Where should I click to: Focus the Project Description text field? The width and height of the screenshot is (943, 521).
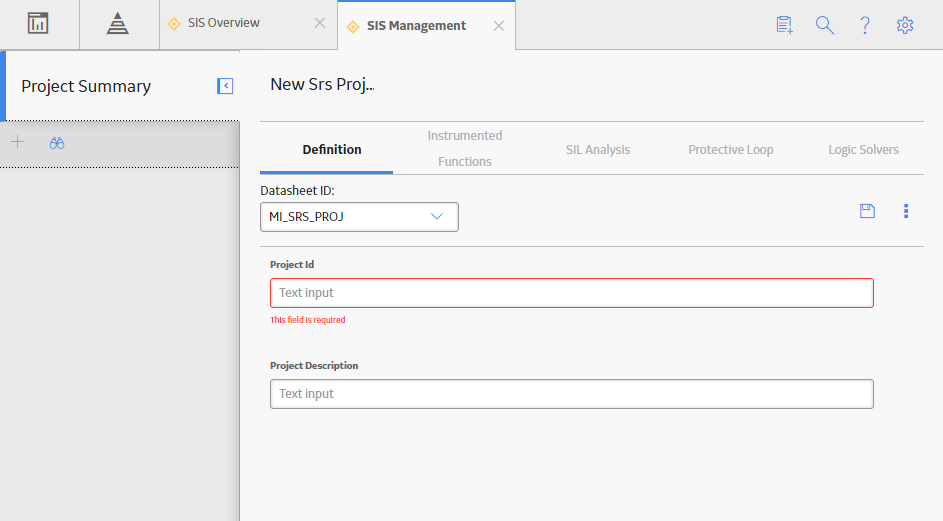tap(571, 394)
